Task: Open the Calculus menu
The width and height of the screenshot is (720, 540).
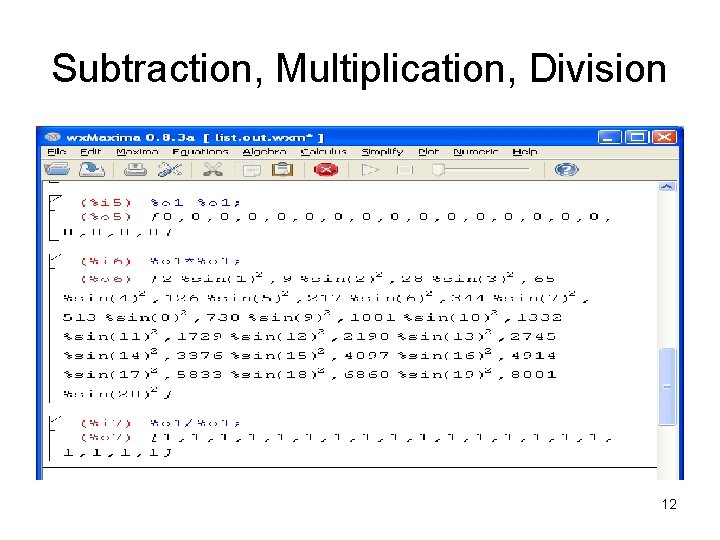Action: click(x=323, y=152)
